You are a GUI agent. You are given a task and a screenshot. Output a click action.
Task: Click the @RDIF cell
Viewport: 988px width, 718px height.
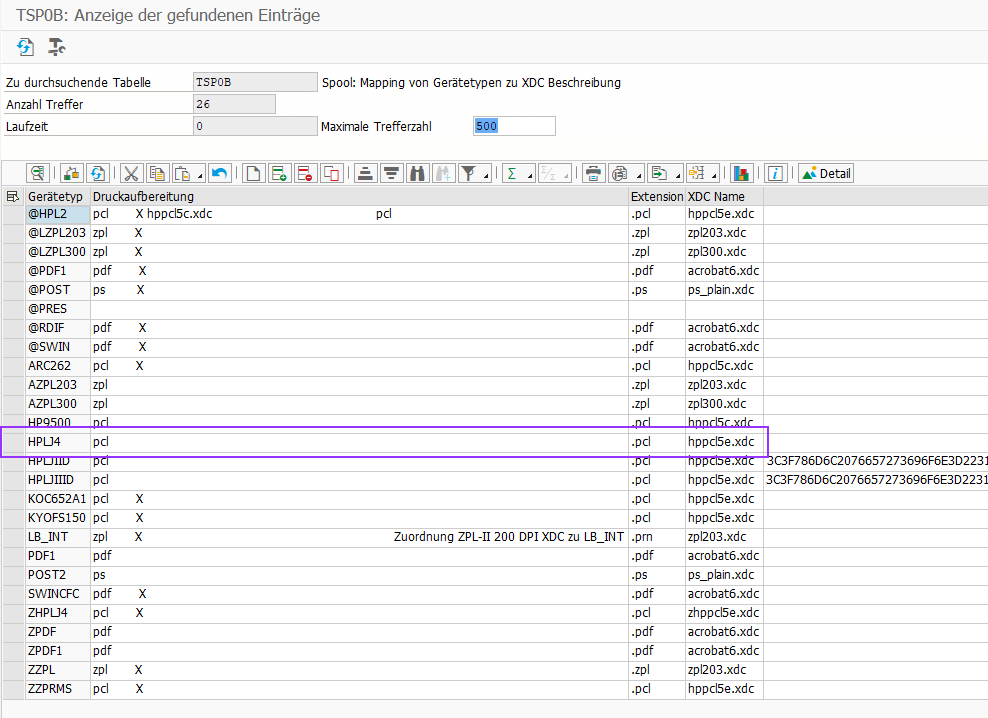pyautogui.click(x=58, y=328)
